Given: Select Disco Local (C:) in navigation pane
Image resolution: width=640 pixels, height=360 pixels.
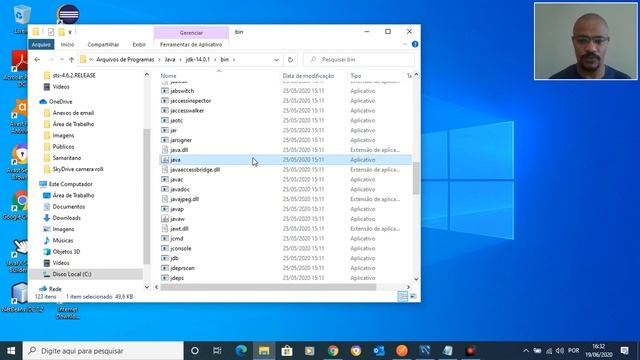Looking at the screenshot, I should (71, 274).
